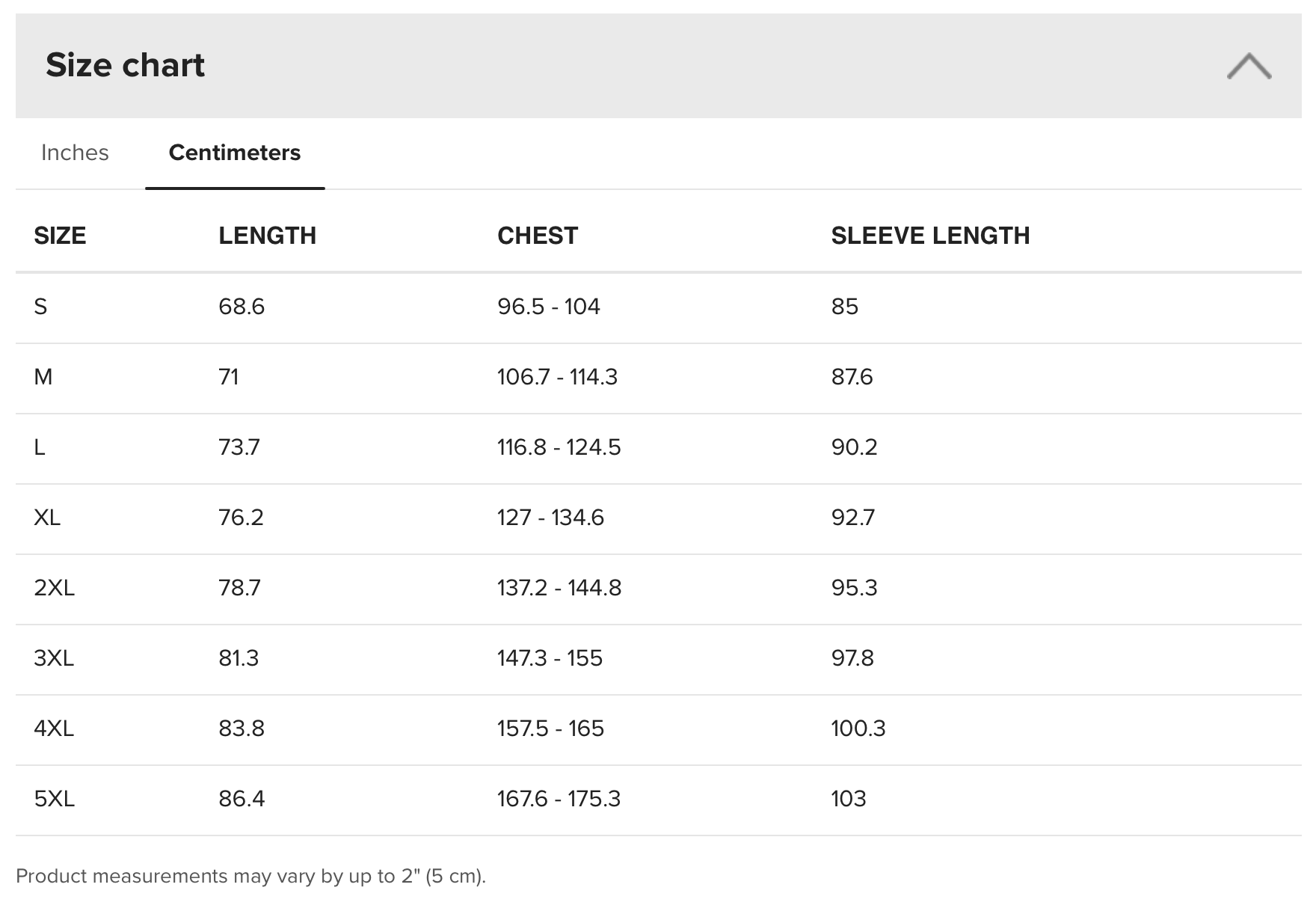Viewport: 1316px width, 920px height.
Task: Click the 73.7 length value for L
Action: click(239, 447)
